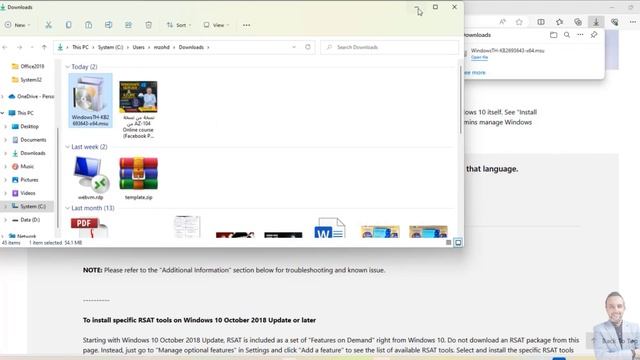640x360 pixels.
Task: Open downloads folder icon in Edge panel
Action: click(553, 35)
